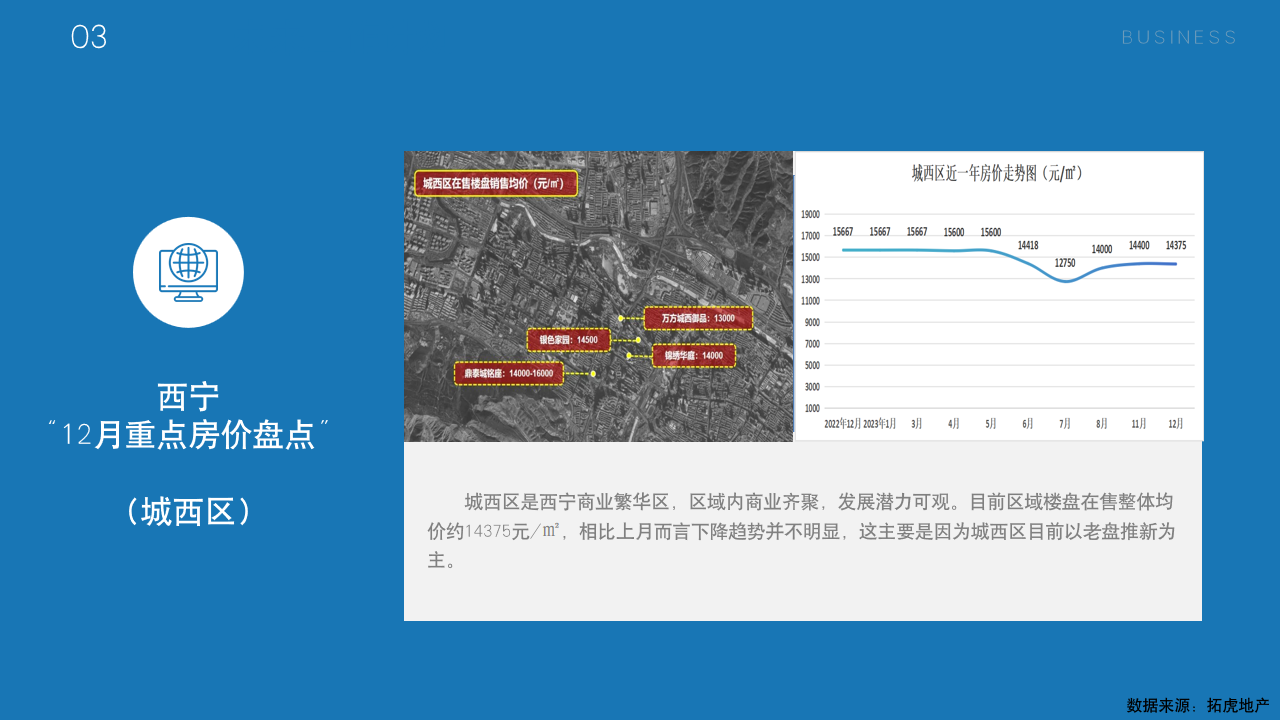The image size is (1280, 720).
Task: Select the 西宁 title text
Action: pyautogui.click(x=188, y=397)
